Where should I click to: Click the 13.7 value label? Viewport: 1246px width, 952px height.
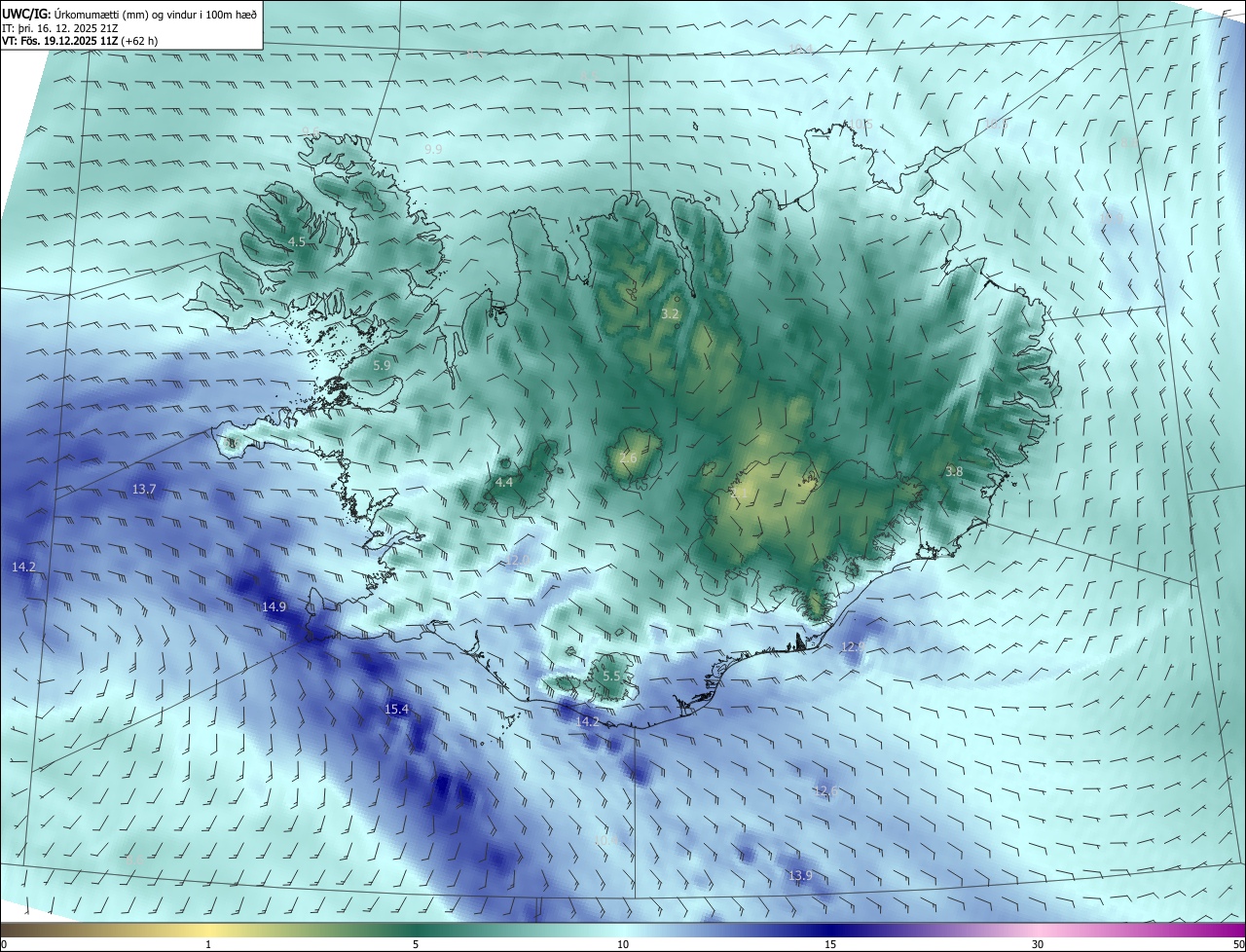(x=144, y=489)
